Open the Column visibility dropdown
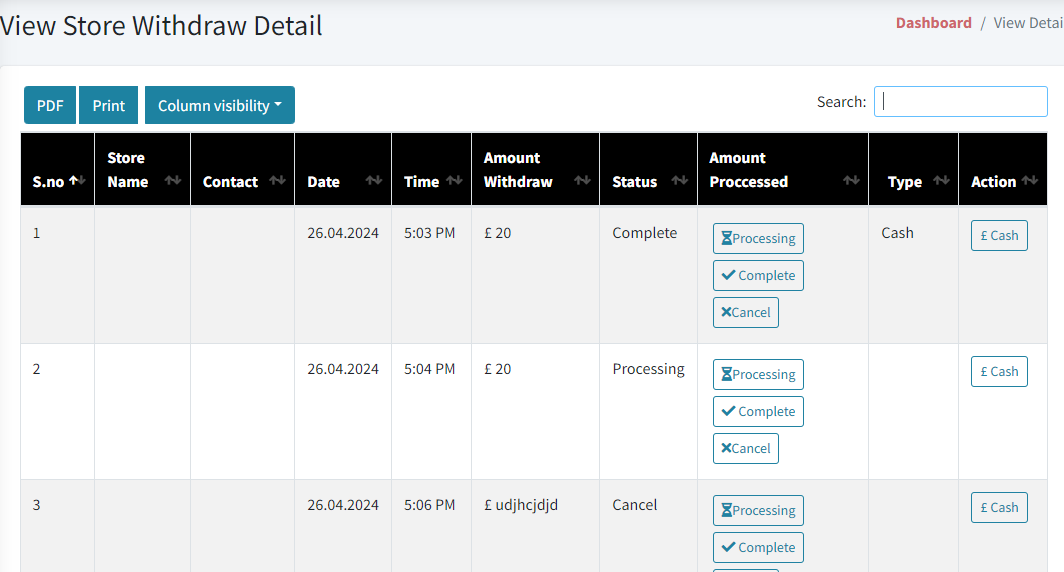This screenshot has width=1064, height=572. click(219, 105)
